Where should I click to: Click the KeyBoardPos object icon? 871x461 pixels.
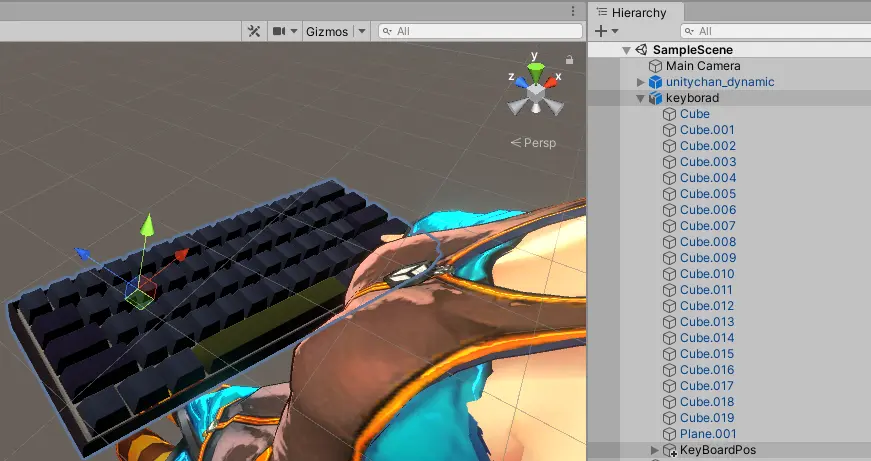670,450
